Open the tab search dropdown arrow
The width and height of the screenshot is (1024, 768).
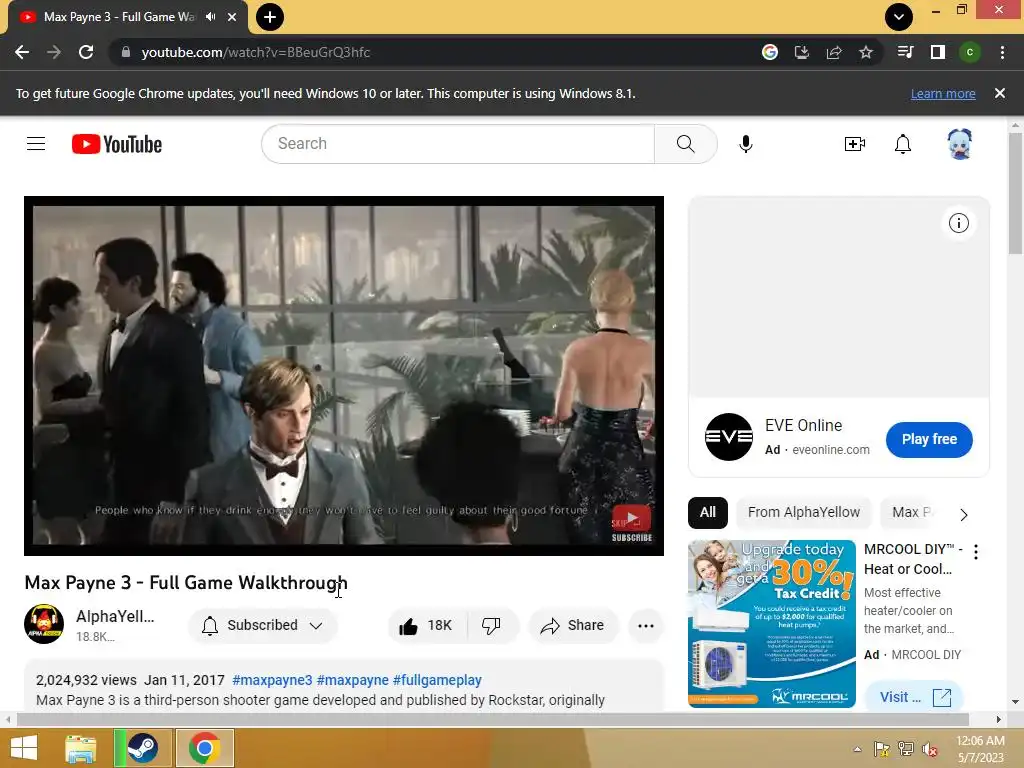coord(899,17)
